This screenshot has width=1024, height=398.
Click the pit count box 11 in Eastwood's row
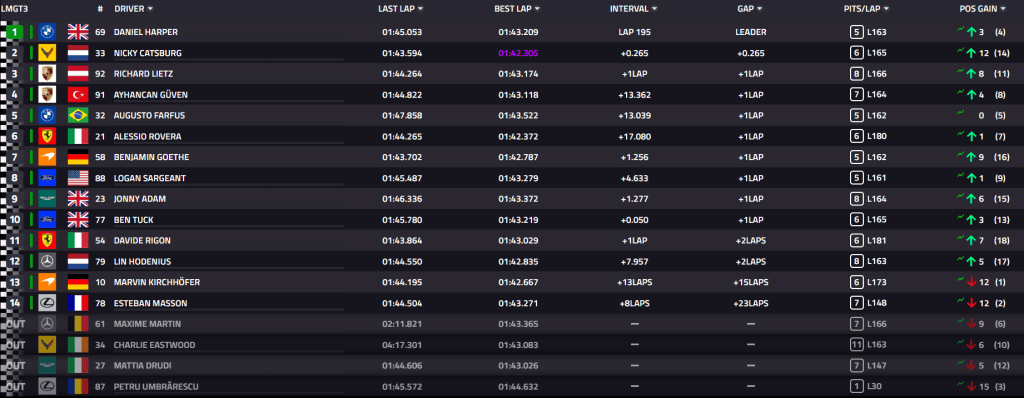[856, 345]
